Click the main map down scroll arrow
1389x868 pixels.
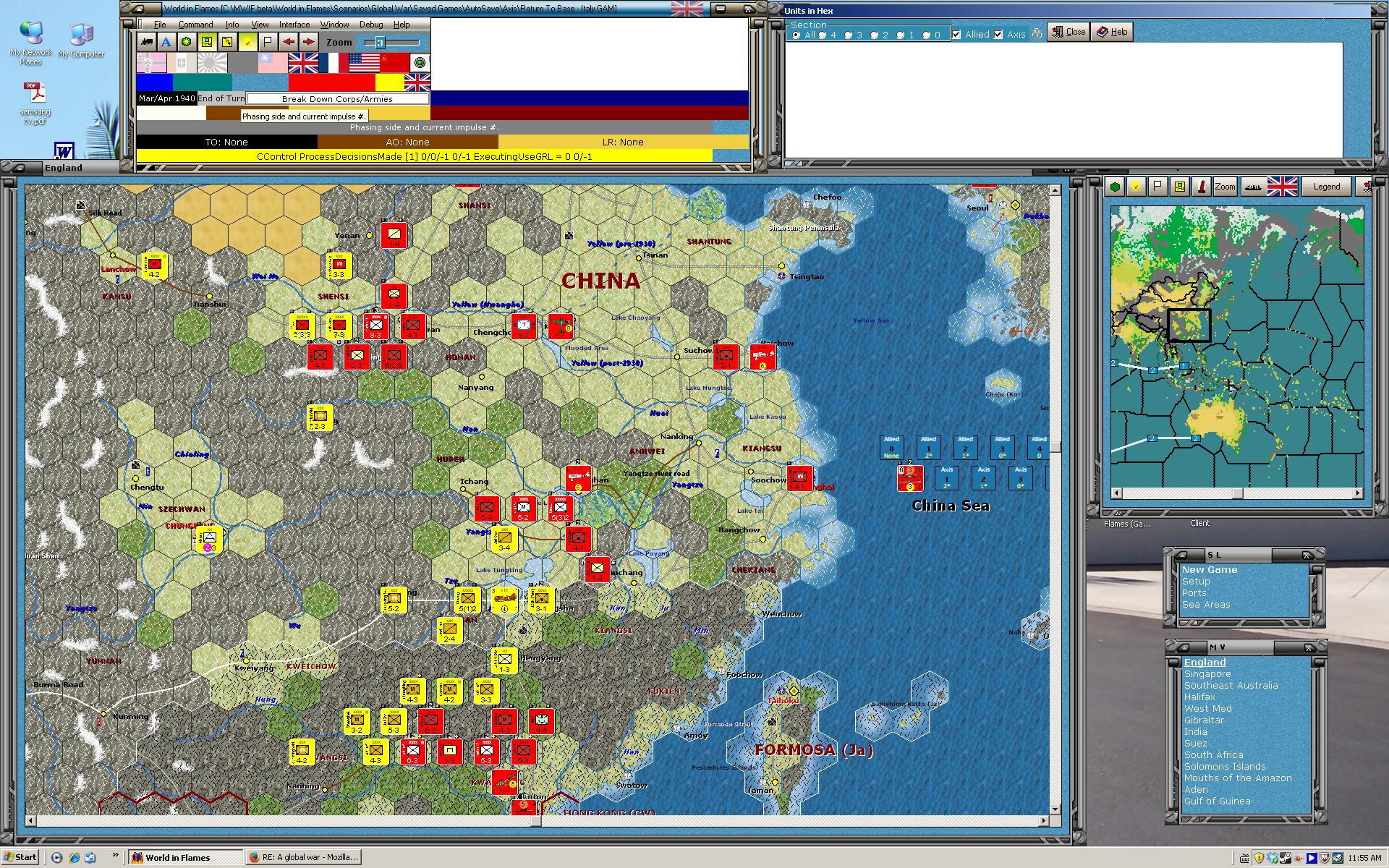tap(1055, 809)
